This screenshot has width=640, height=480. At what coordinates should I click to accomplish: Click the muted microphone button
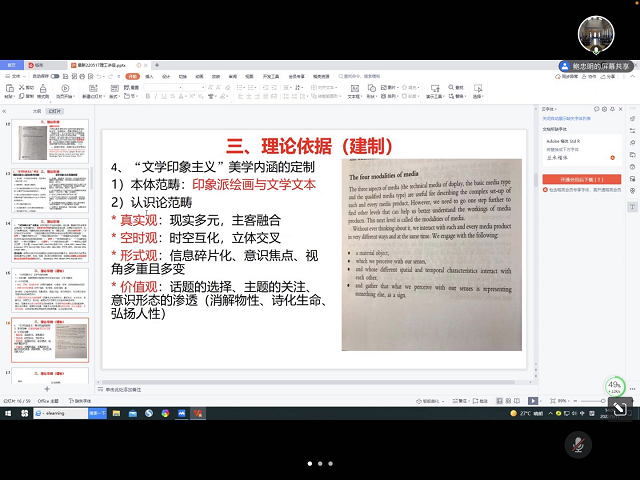pyautogui.click(x=578, y=445)
